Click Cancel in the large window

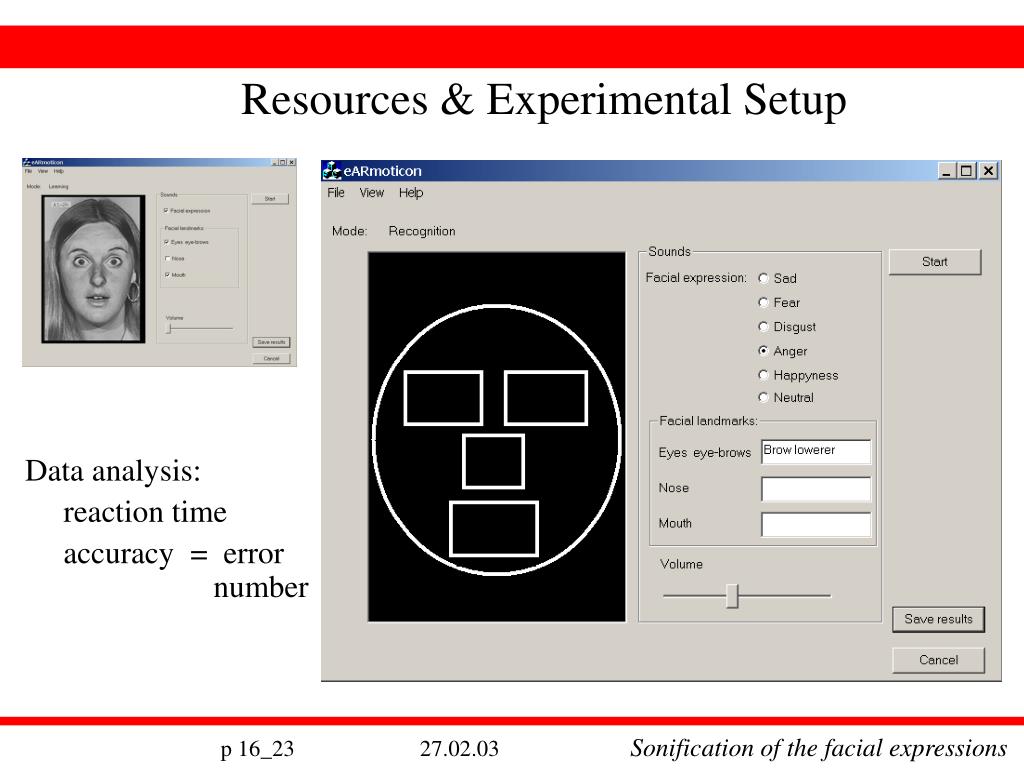(x=938, y=660)
